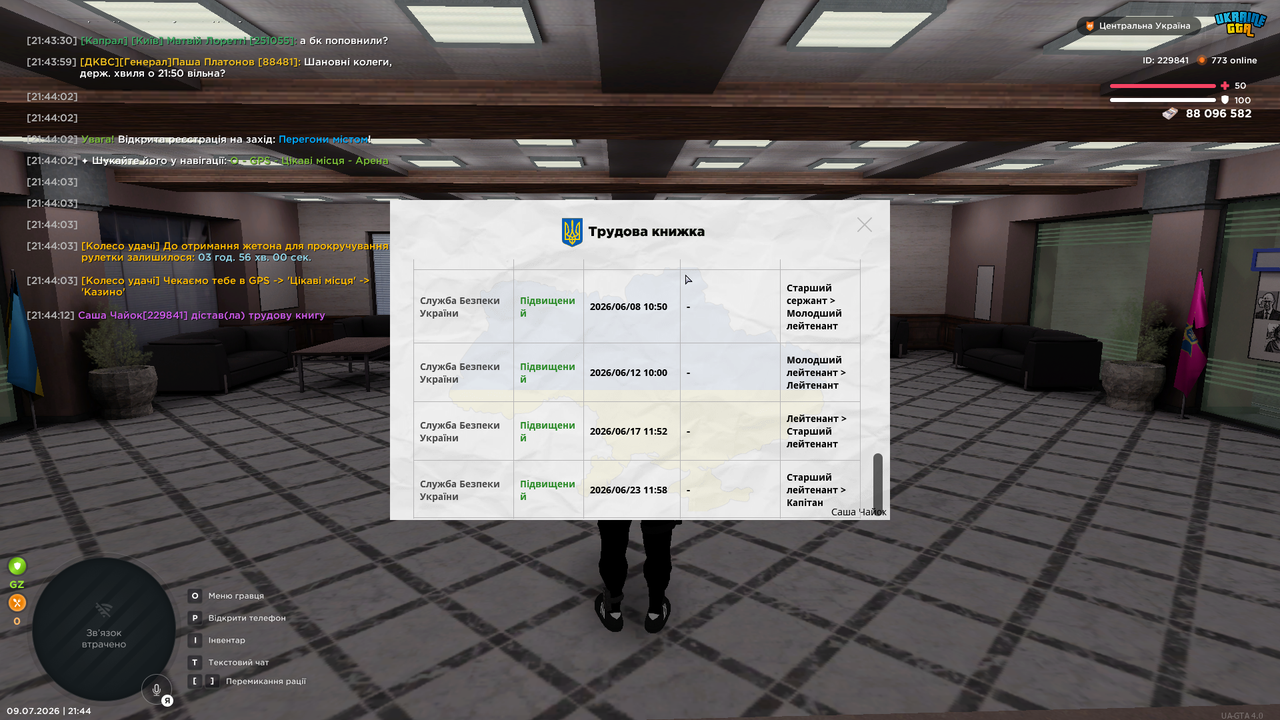The width and height of the screenshot is (1280, 720).
Task: Click the green shield GZ icon
Action: [x=17, y=566]
